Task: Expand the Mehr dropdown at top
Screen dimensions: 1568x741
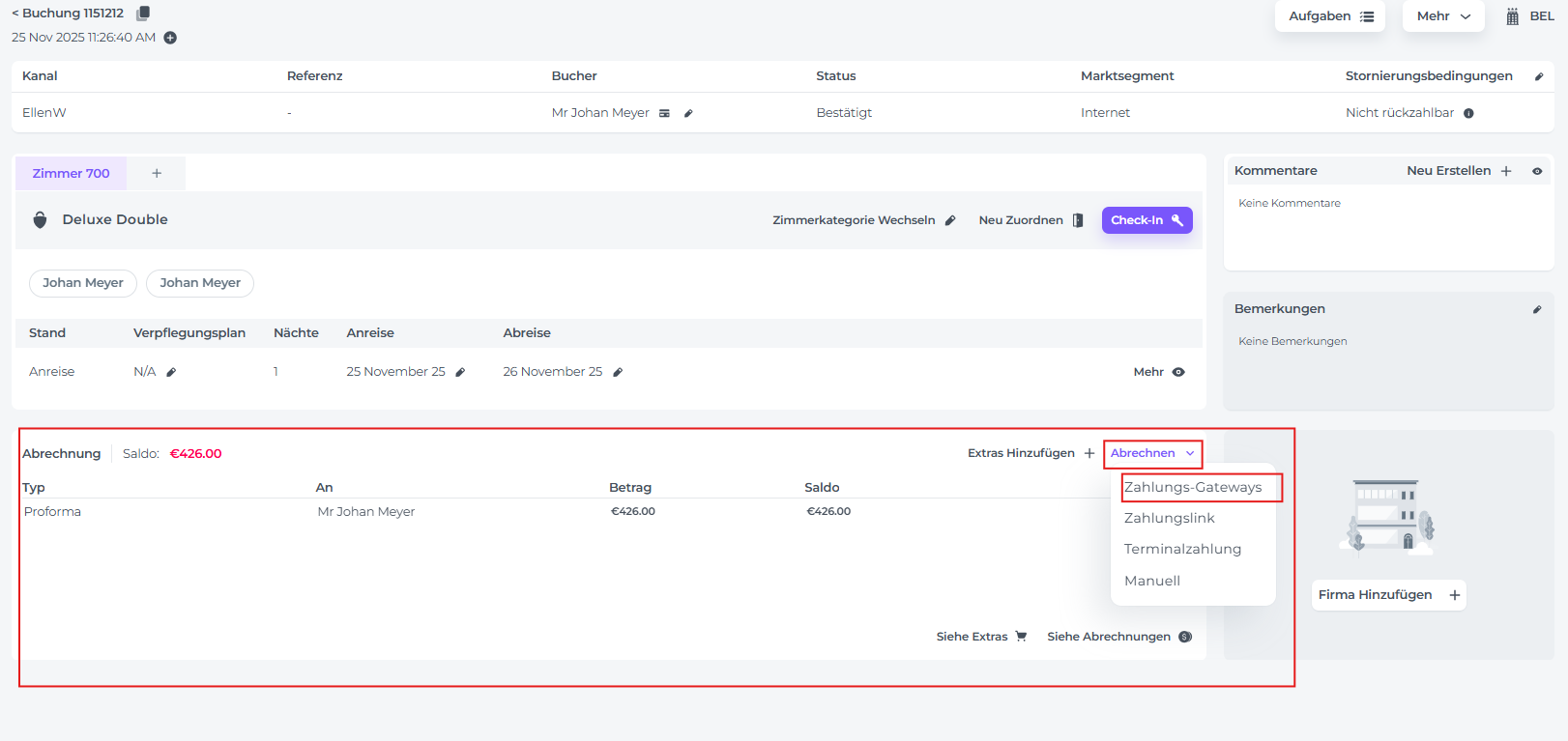Action: click(x=1442, y=16)
